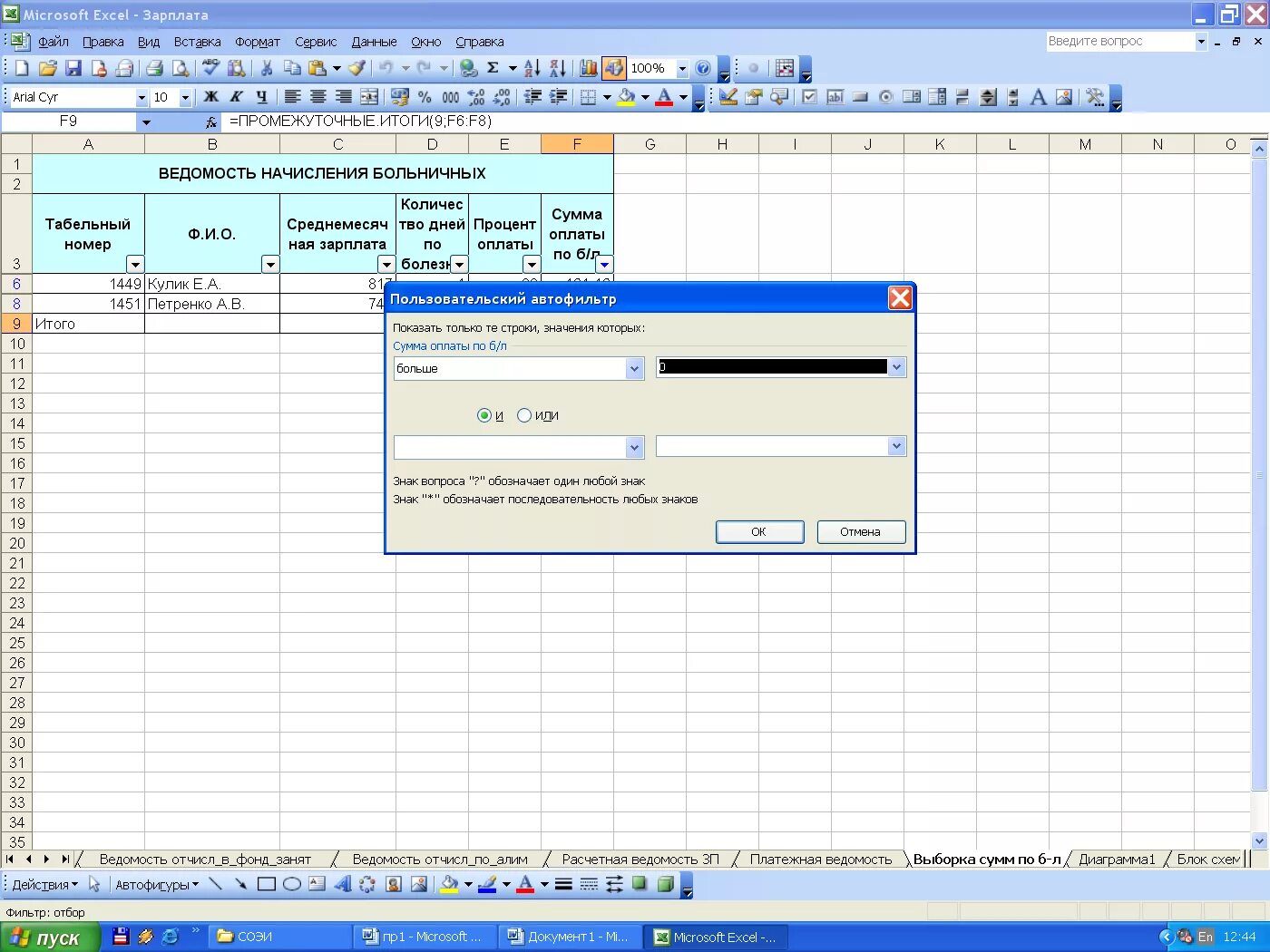Select the 'ИЛИ' radio button
The image size is (1270, 952).
tap(523, 415)
